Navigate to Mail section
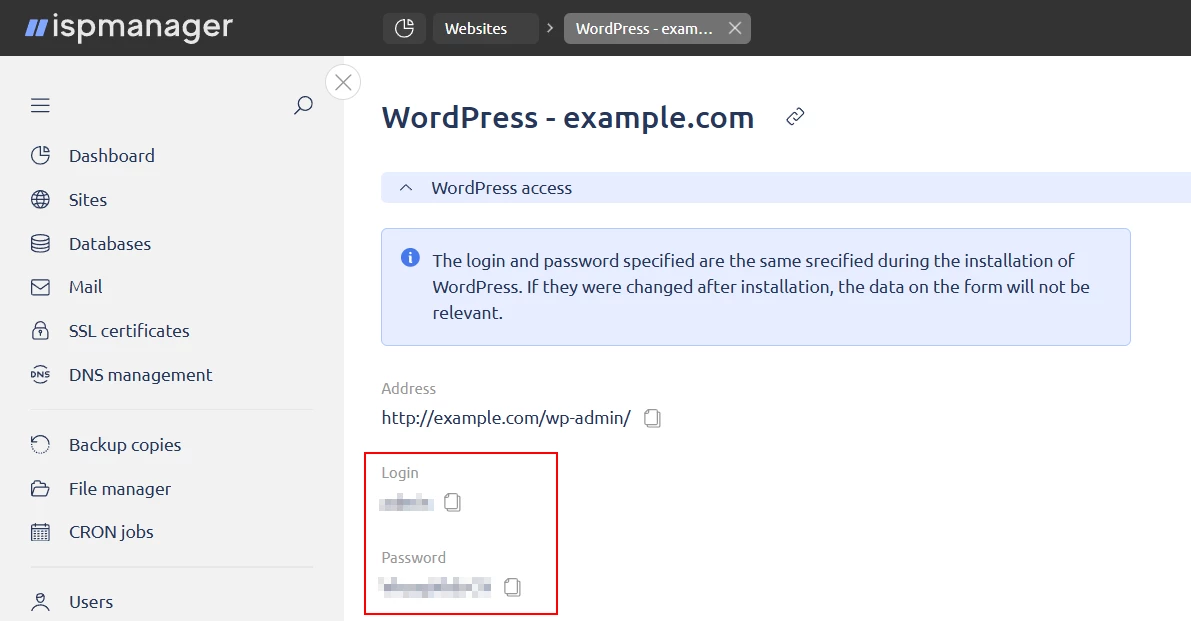The image size is (1191, 621). (85, 287)
